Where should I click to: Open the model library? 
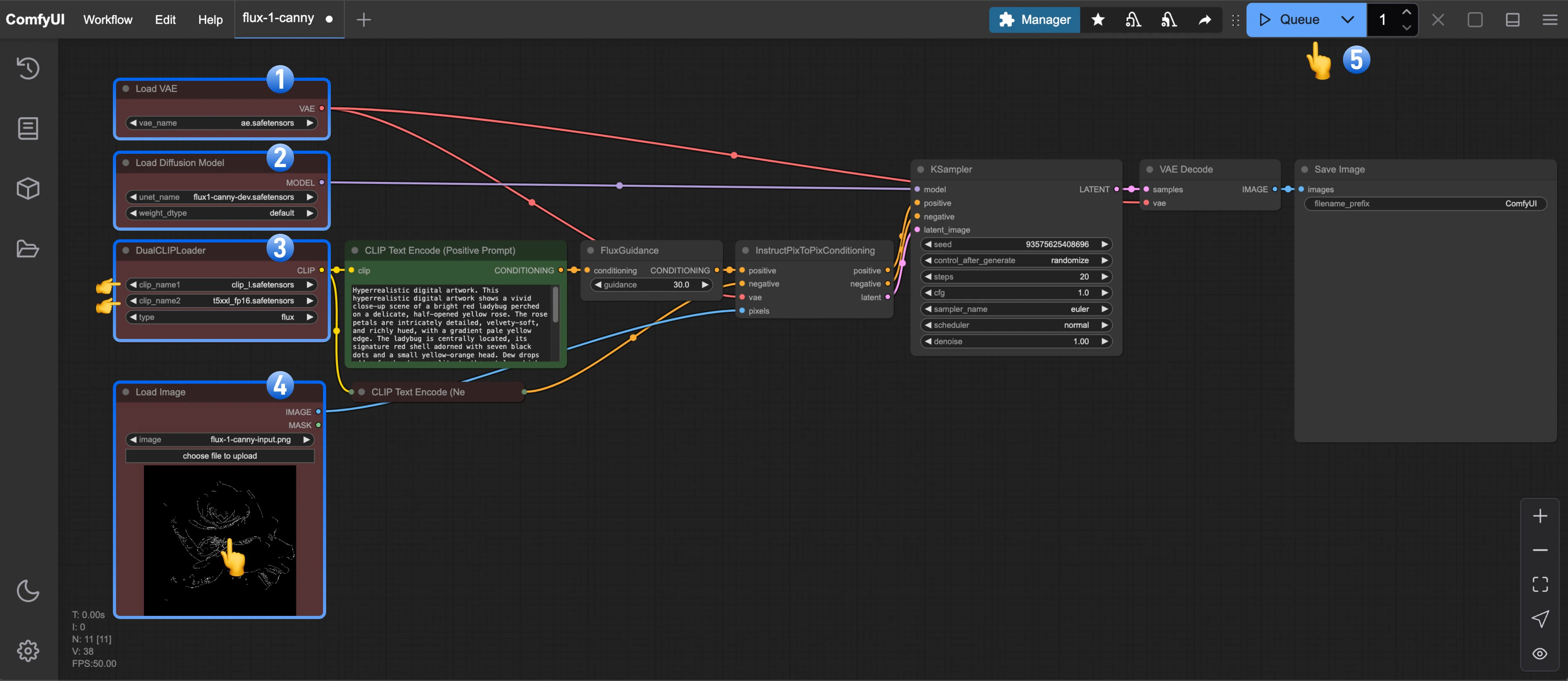click(27, 188)
